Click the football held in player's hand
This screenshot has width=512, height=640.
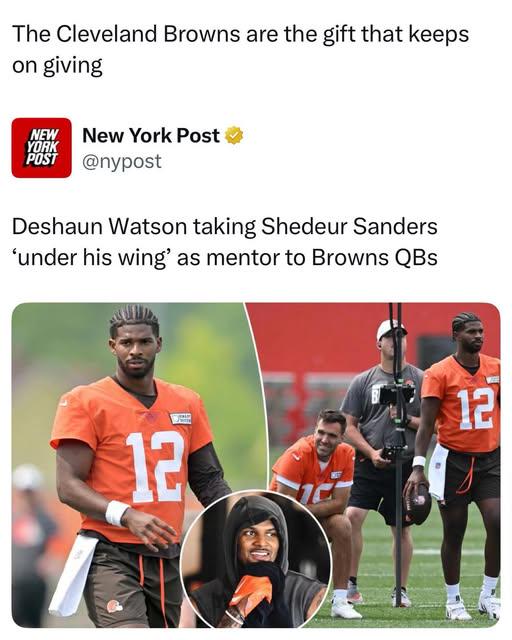coord(418,504)
